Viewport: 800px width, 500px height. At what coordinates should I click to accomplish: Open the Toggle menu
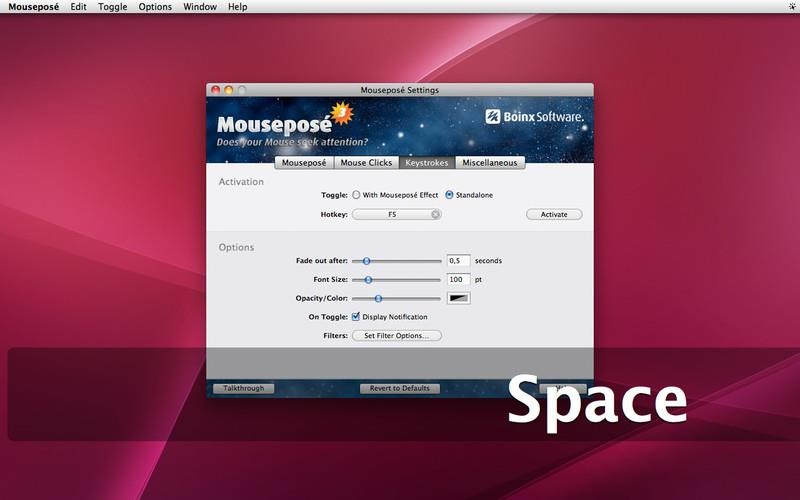[112, 7]
